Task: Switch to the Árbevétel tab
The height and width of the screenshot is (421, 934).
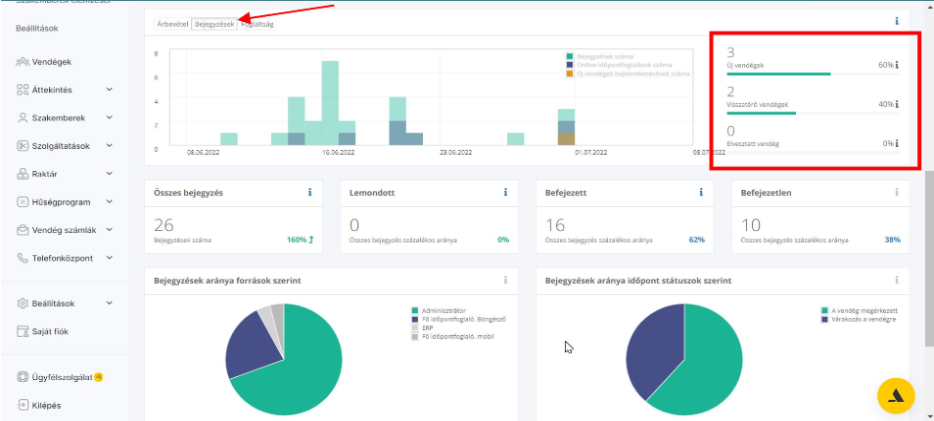Action: [173, 24]
